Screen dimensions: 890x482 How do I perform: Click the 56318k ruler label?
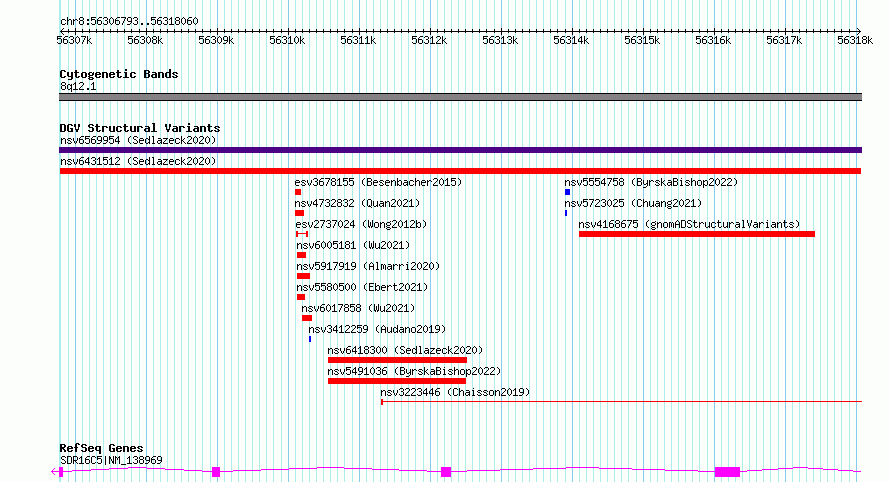(855, 40)
